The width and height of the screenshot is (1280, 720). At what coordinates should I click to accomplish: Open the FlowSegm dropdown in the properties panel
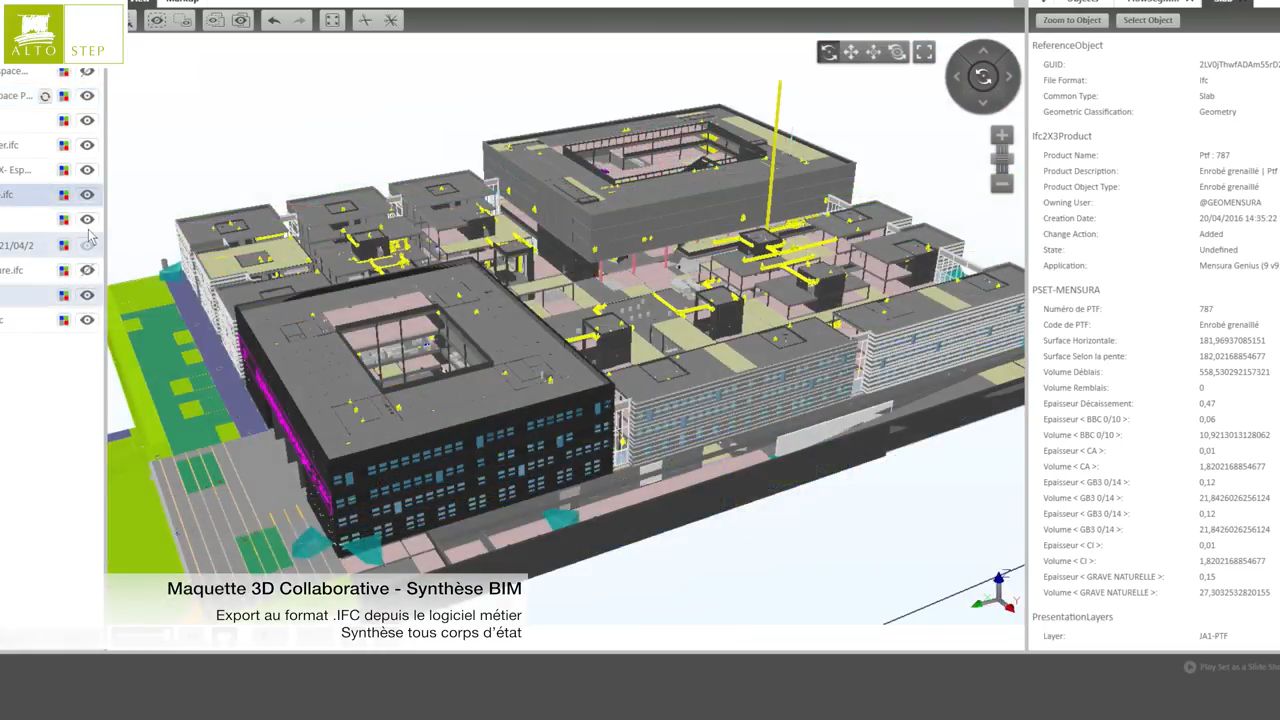click(x=1190, y=3)
